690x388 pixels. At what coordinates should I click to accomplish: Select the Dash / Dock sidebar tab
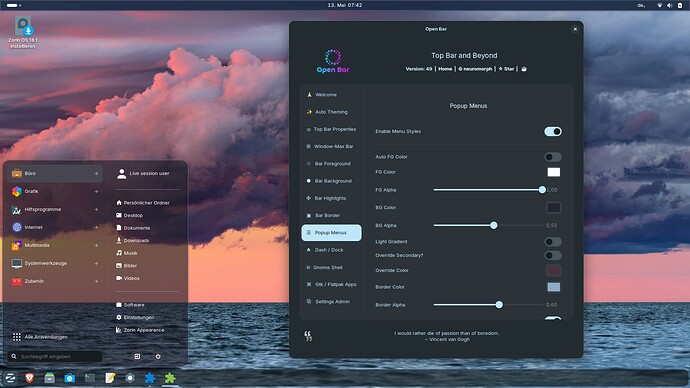click(x=331, y=250)
